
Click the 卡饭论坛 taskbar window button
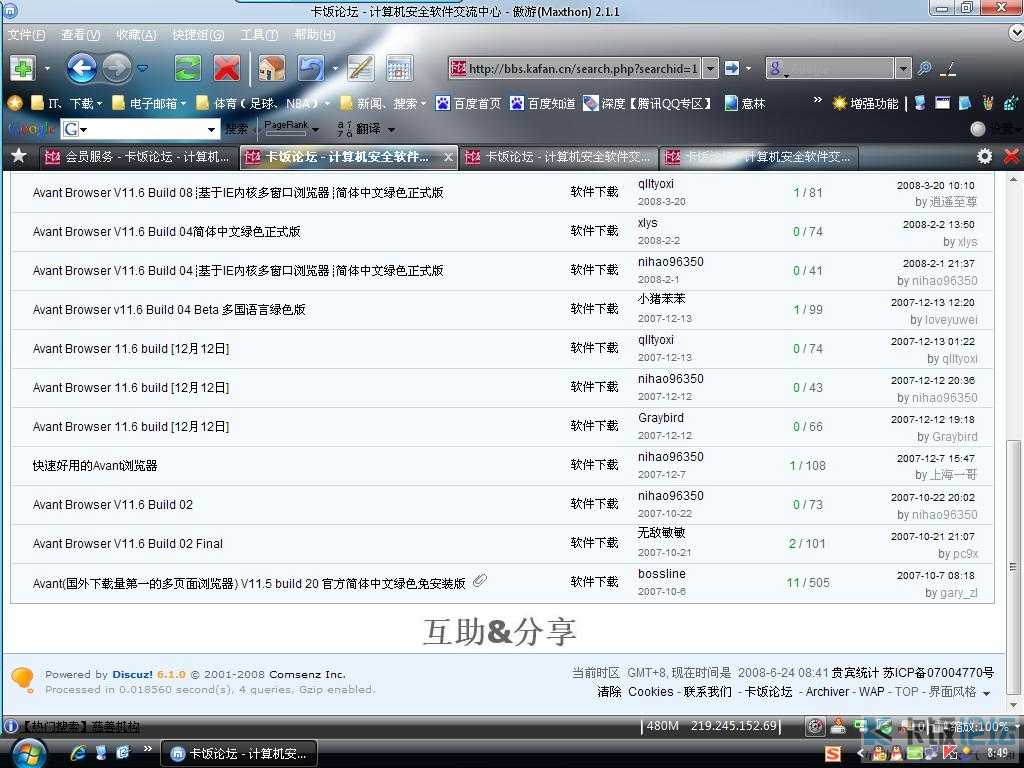point(239,753)
